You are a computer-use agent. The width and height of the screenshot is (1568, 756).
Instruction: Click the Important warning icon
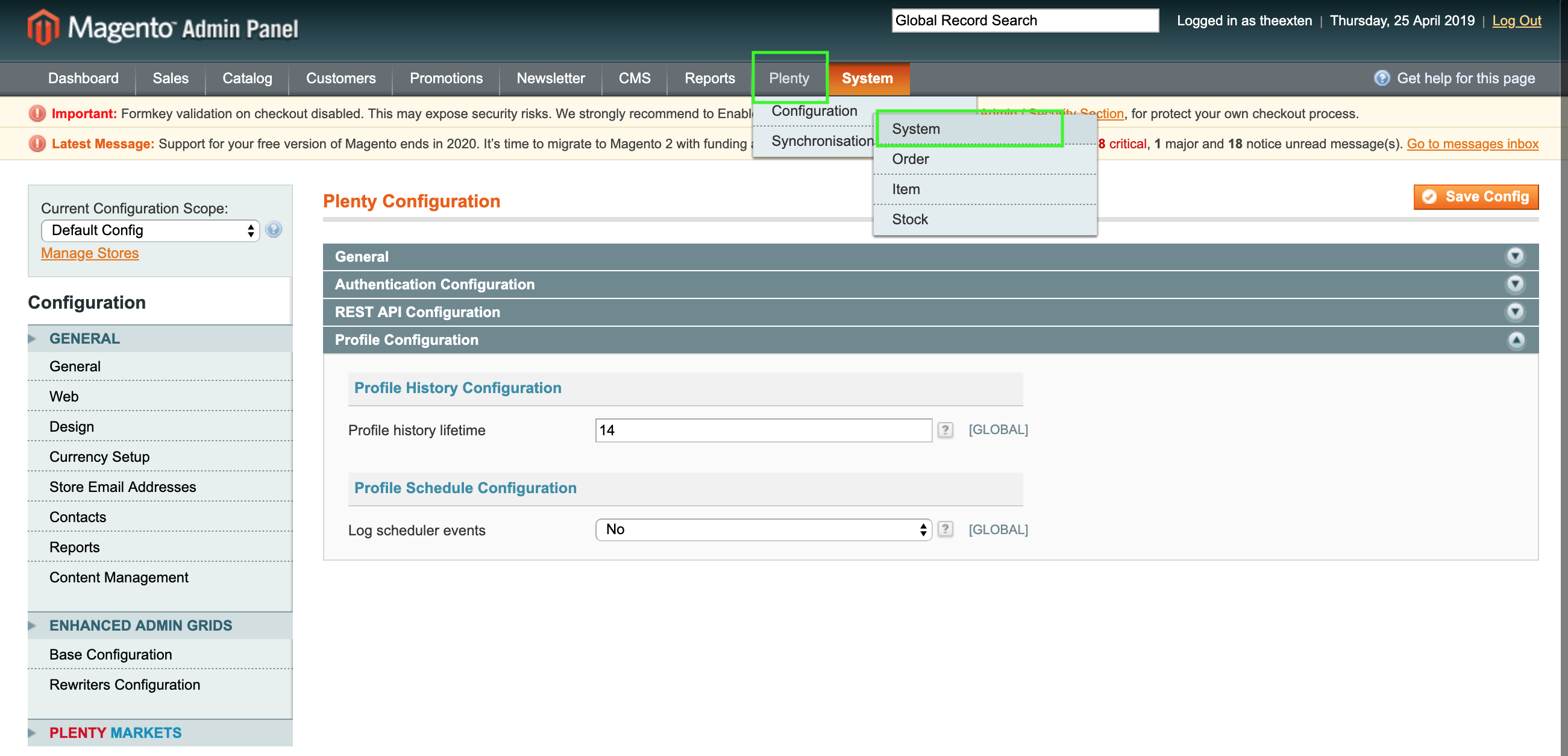coord(37,113)
